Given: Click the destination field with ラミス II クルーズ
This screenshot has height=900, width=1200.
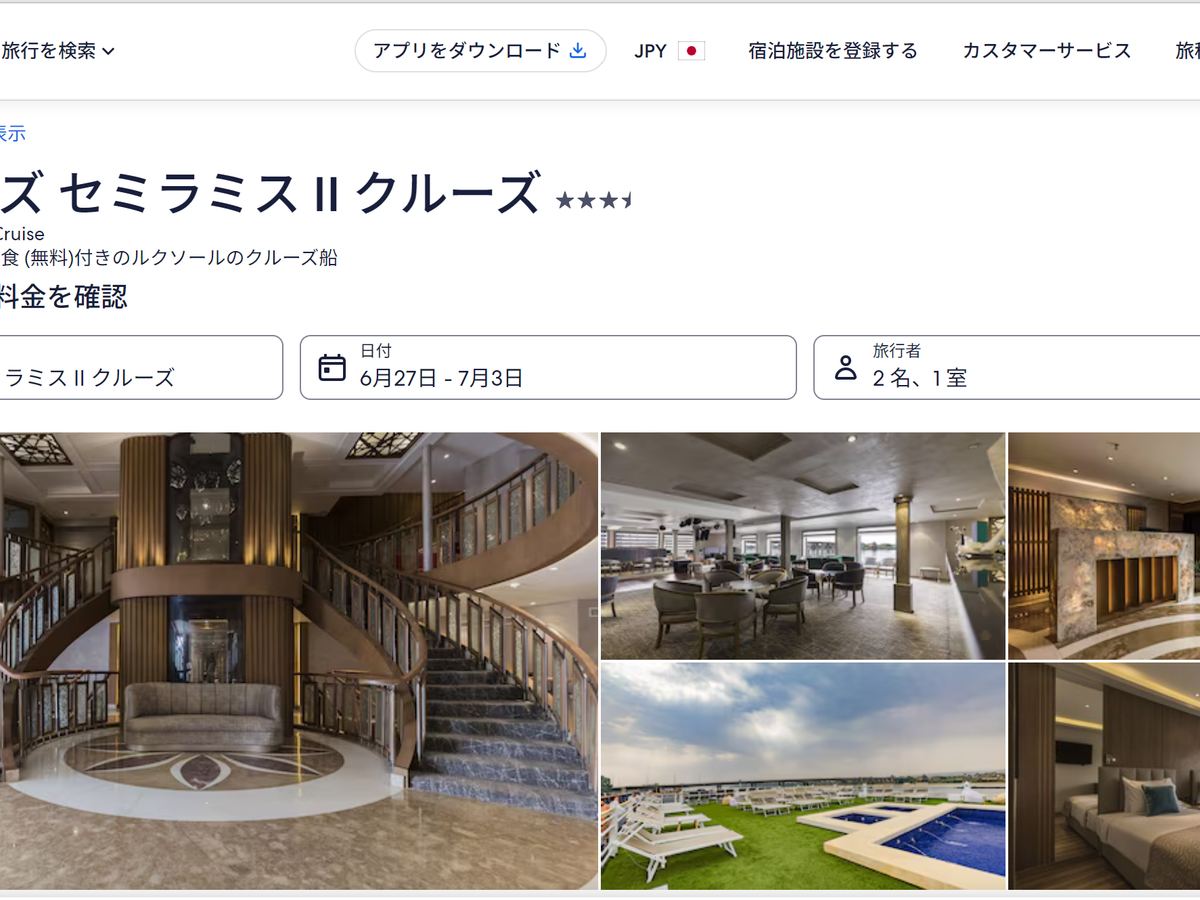Looking at the screenshot, I should tap(141, 367).
